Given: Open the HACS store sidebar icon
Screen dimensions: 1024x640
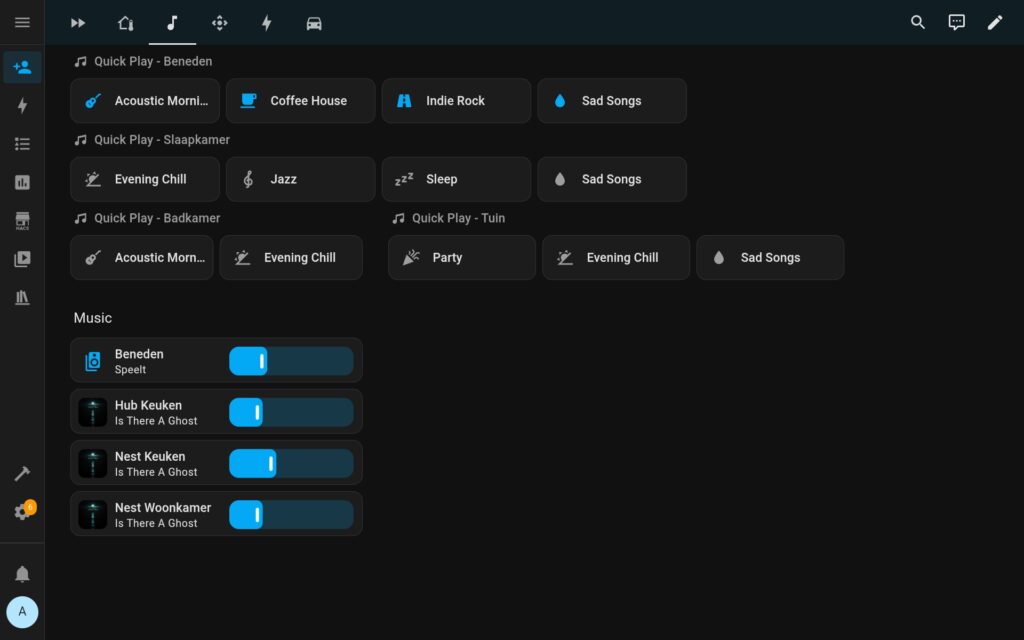Looking at the screenshot, I should pos(22,221).
